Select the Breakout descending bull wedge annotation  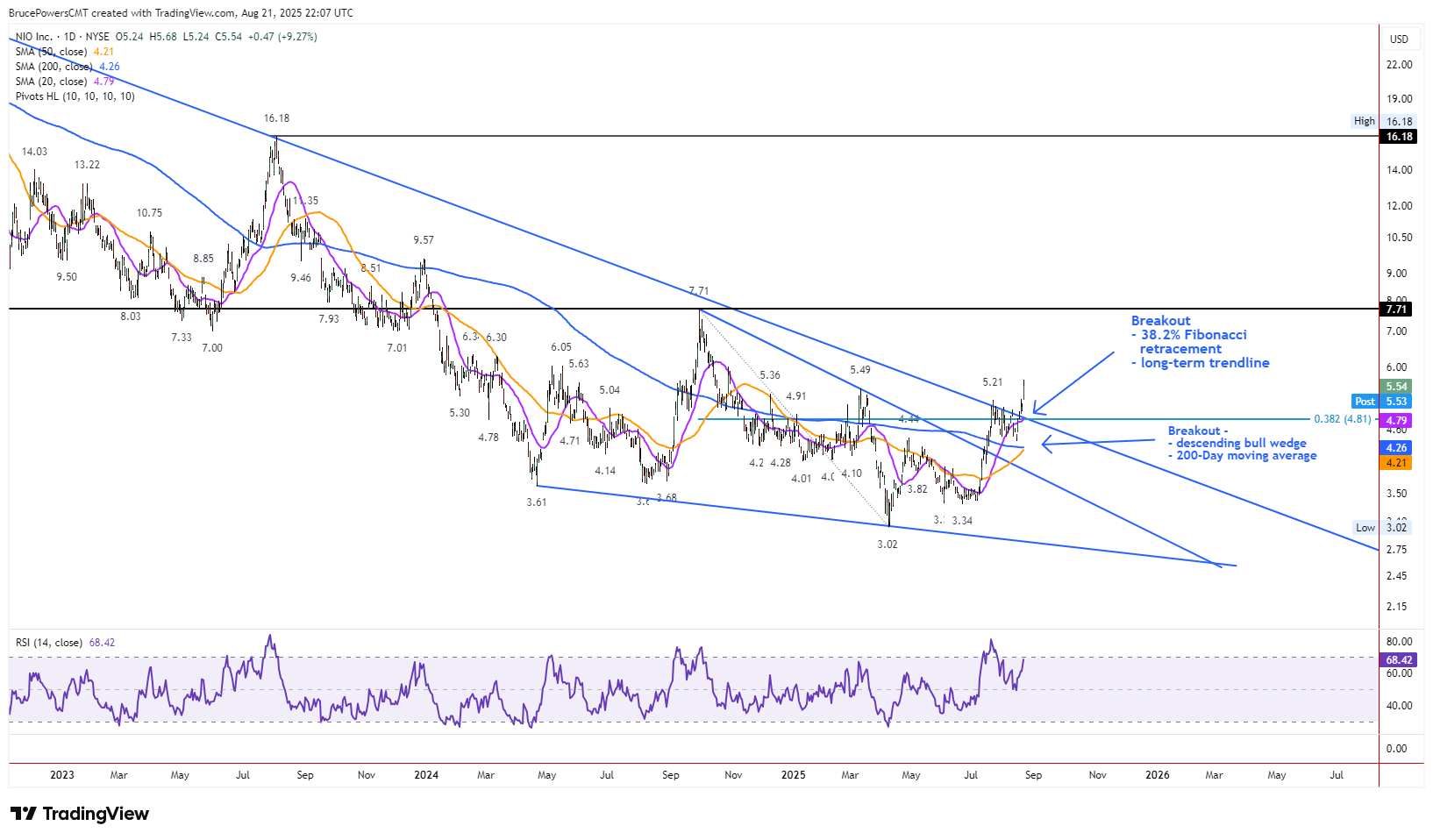tap(1242, 443)
